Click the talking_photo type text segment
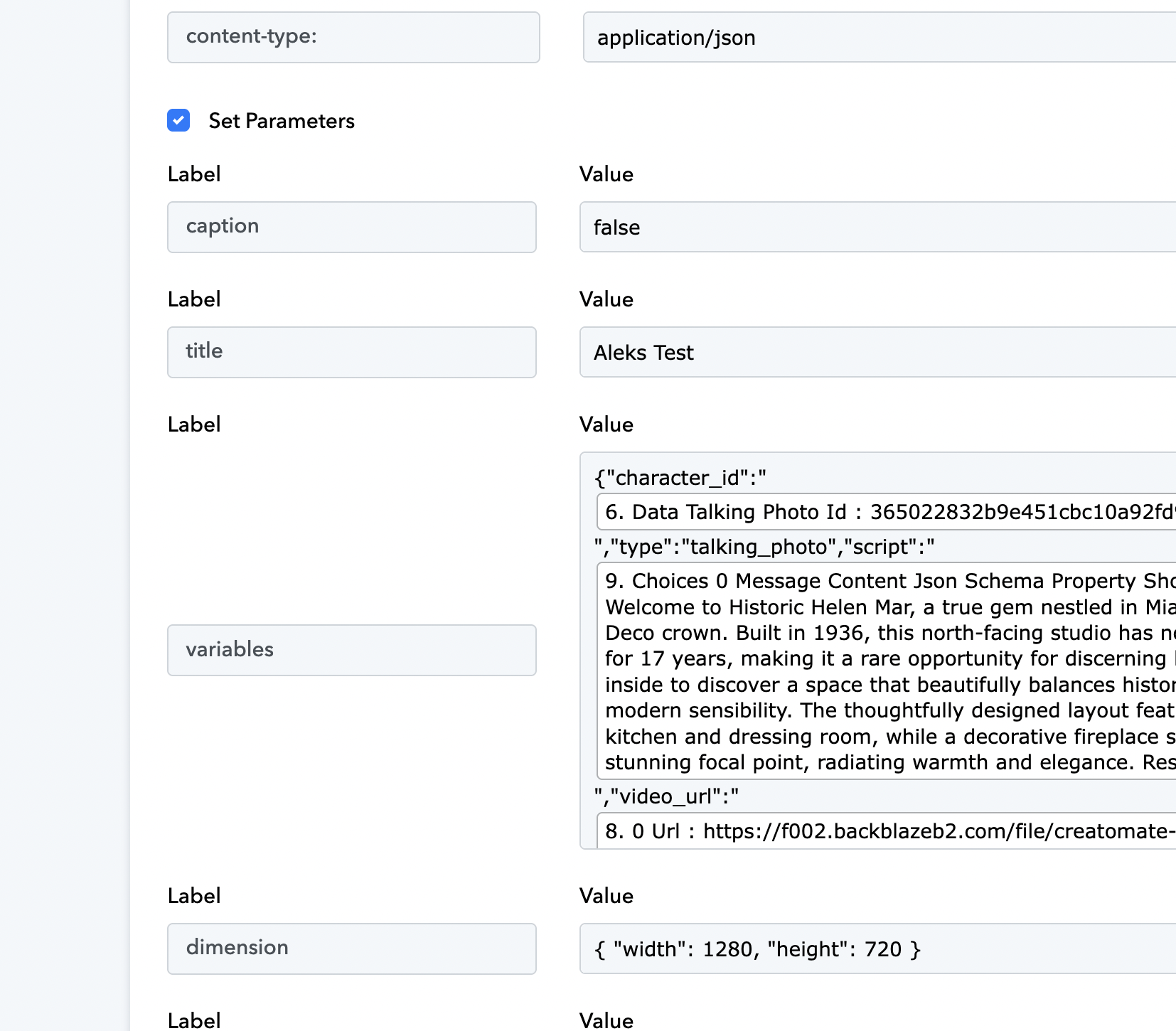1176x1031 pixels. click(x=764, y=547)
